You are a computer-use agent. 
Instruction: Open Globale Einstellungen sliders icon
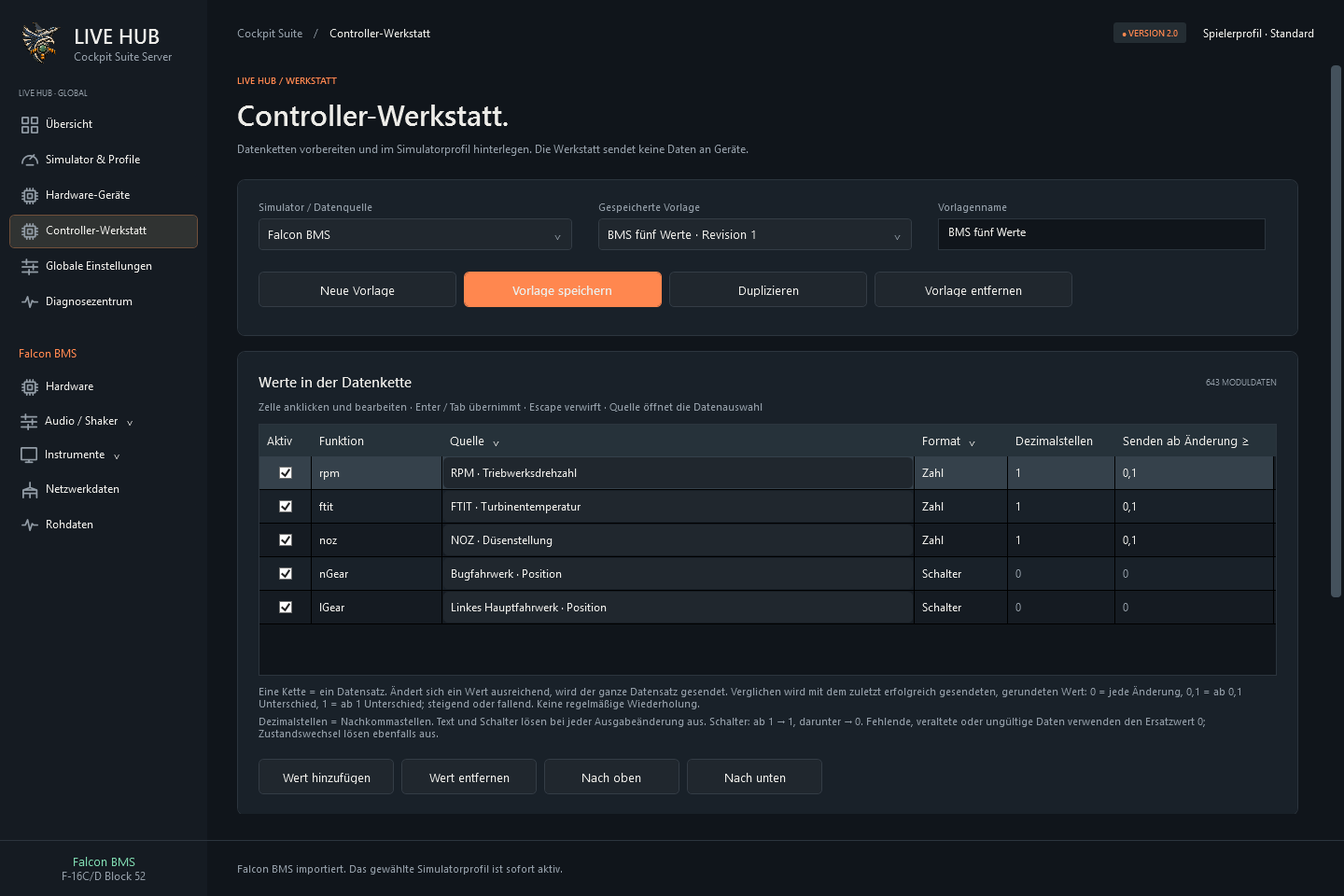30,266
